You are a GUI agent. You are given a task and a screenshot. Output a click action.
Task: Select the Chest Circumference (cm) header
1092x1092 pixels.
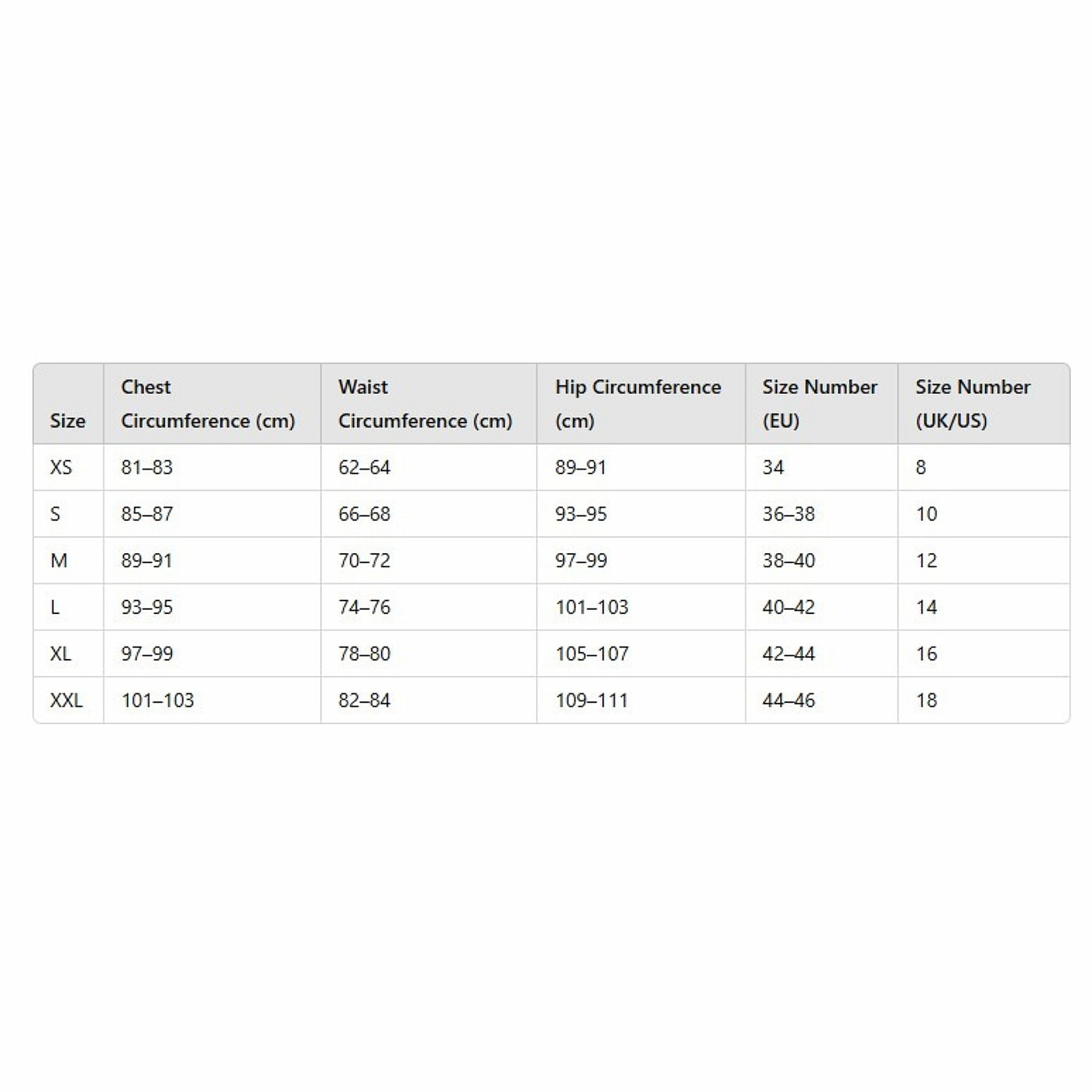208,404
